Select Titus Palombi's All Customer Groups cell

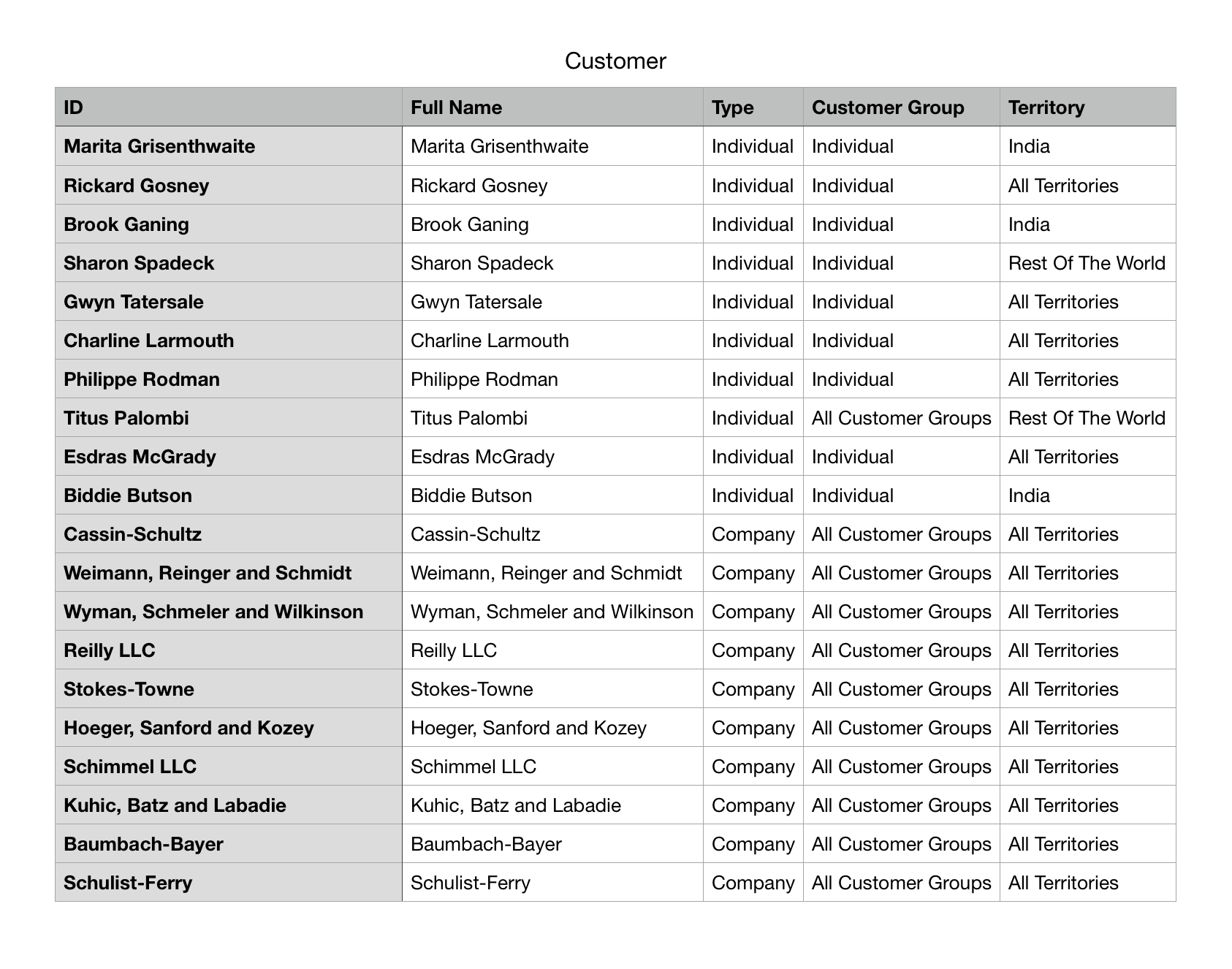(x=902, y=417)
